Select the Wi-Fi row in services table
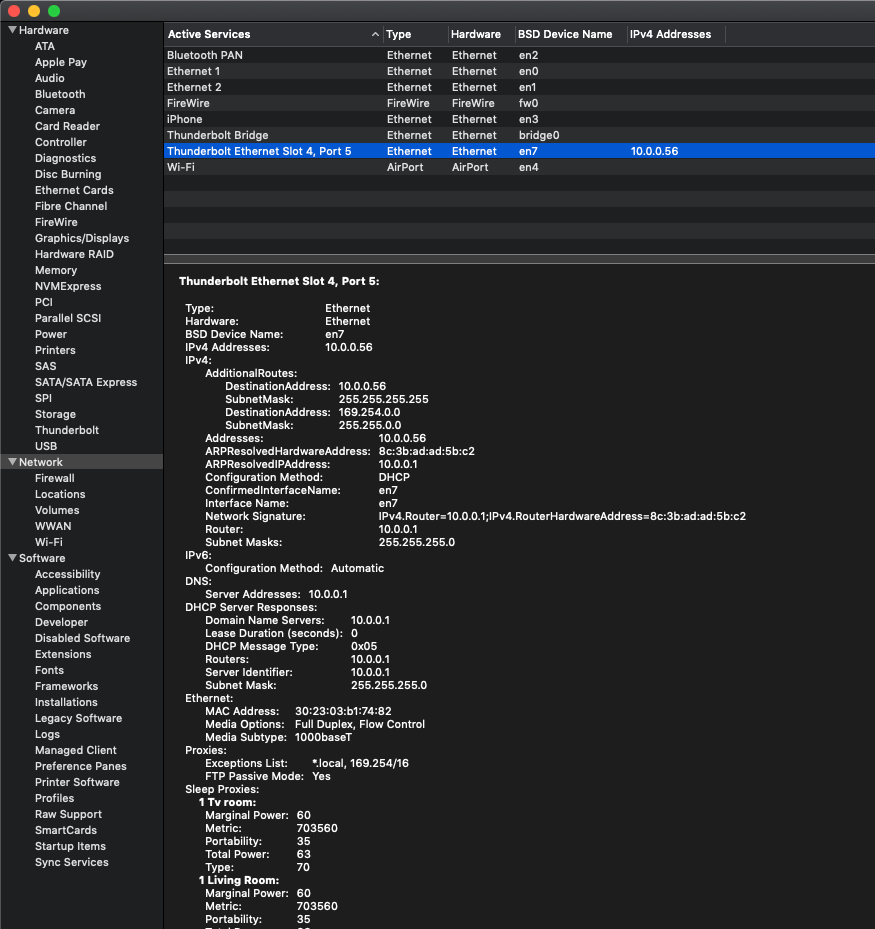 pyautogui.click(x=183, y=167)
